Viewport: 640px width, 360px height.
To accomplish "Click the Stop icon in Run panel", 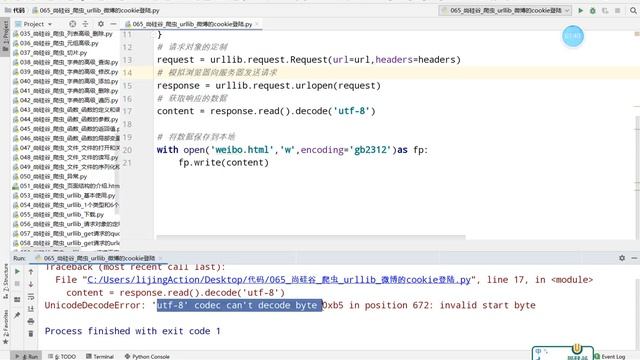I will point(17,284).
